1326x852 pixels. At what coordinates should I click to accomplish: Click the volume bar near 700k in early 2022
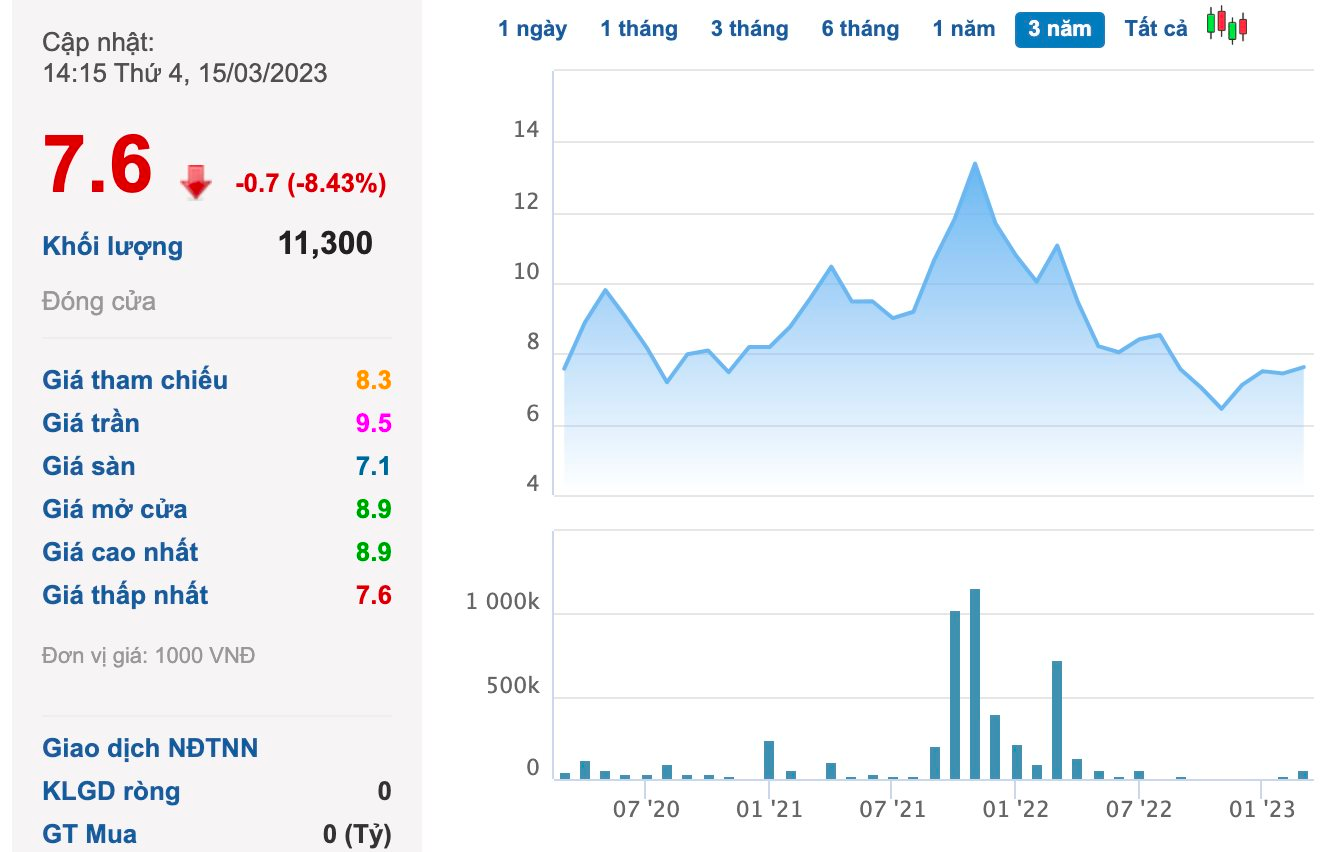click(1057, 720)
